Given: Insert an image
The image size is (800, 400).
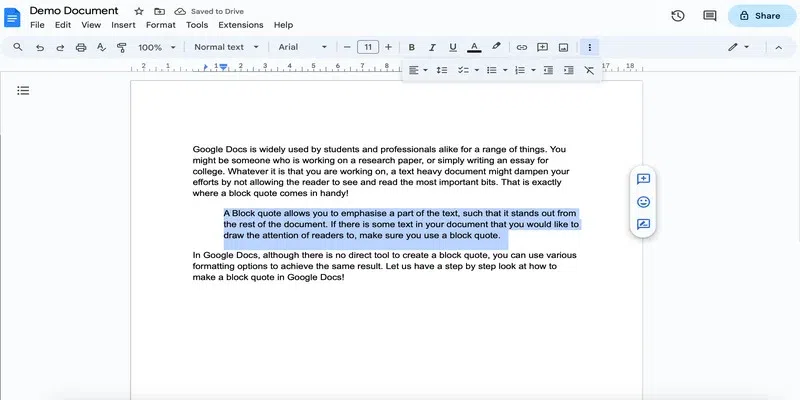Looking at the screenshot, I should click(563, 47).
